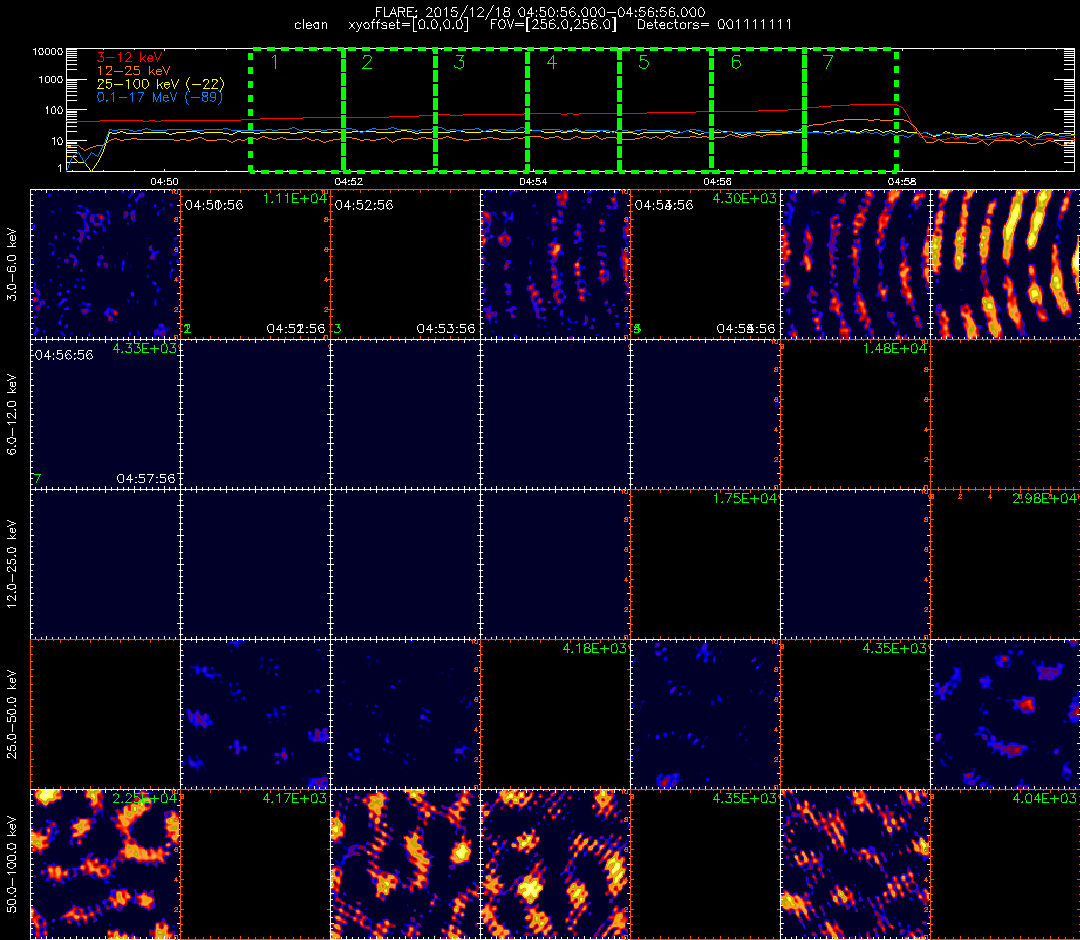Screen dimensions: 1080x940
Task: Open the 50-100 keV map labeled 2.25E+04
Action: point(105,865)
